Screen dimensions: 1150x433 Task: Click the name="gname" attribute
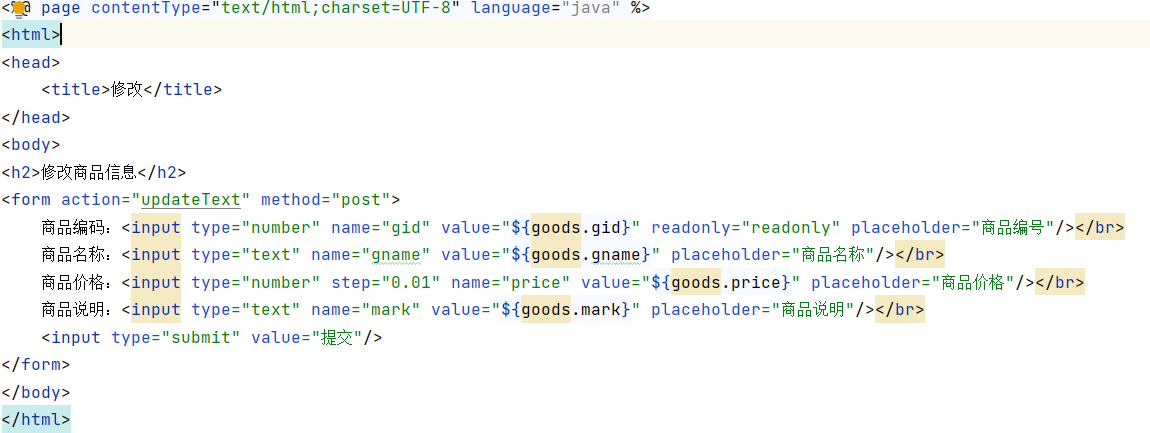[x=371, y=255]
